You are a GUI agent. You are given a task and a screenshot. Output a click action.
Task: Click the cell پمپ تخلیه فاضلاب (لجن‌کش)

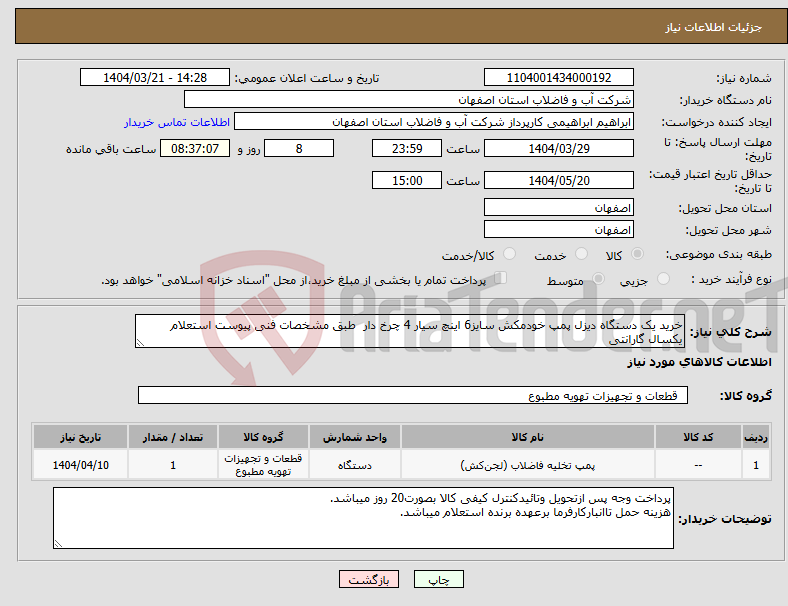pos(528,465)
